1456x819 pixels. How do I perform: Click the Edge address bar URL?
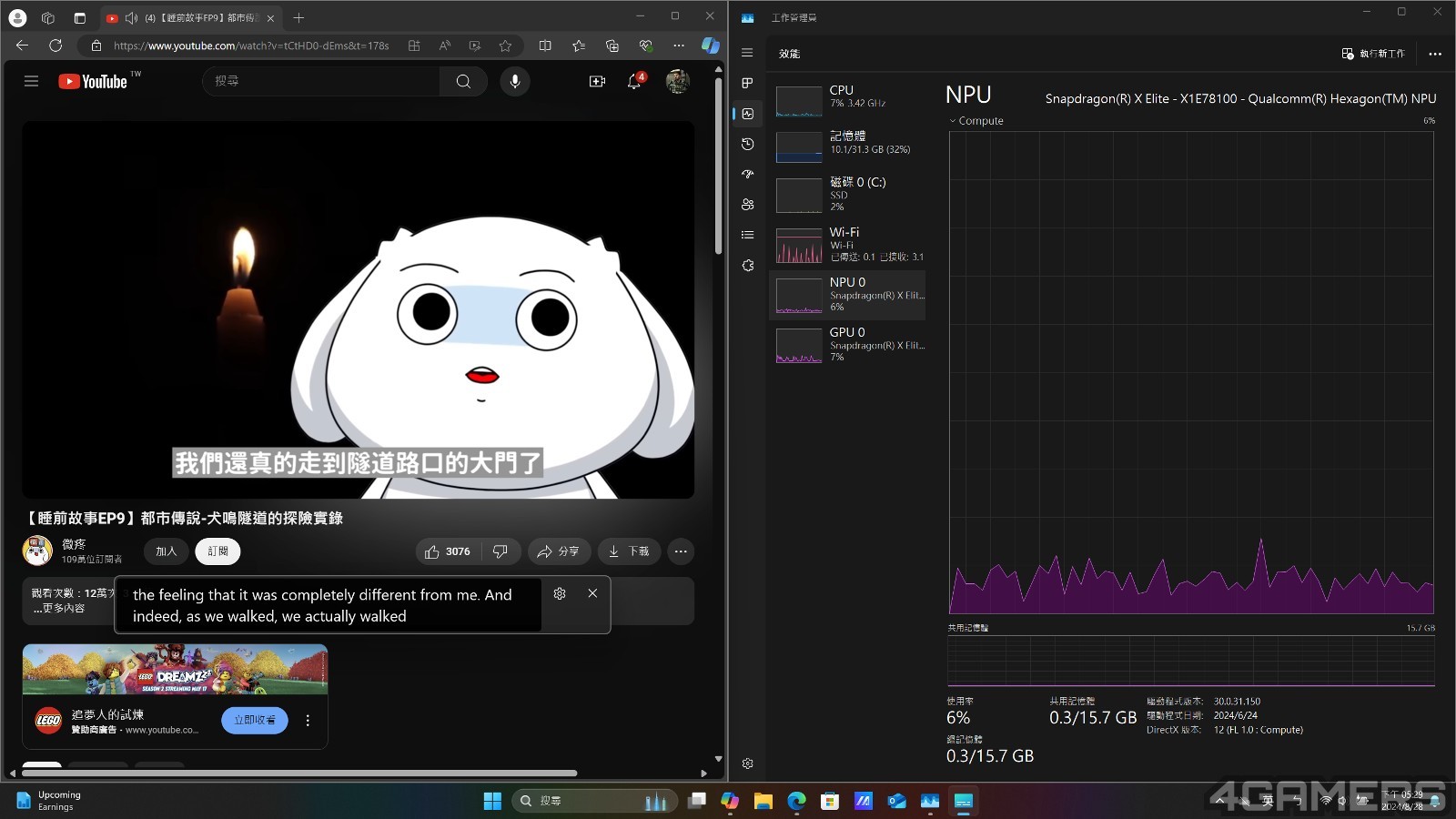click(x=251, y=45)
